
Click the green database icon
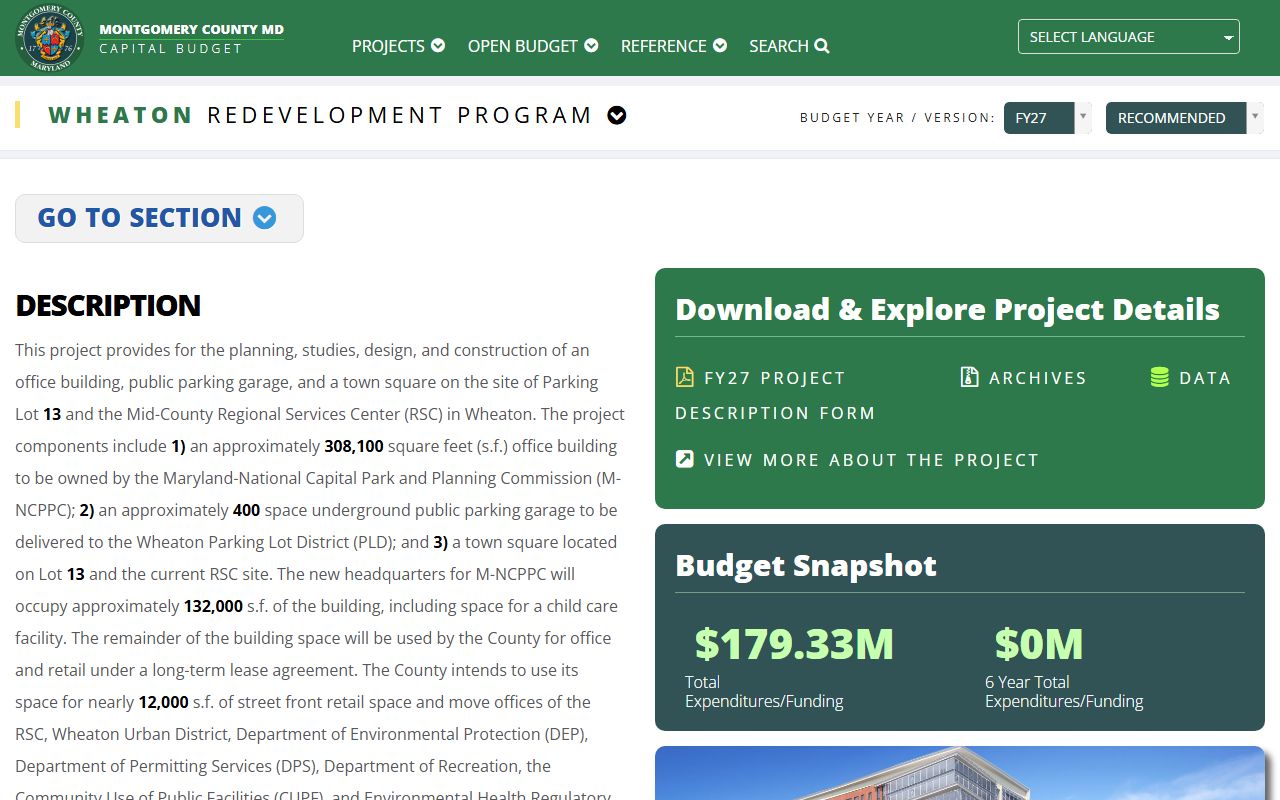(1159, 377)
